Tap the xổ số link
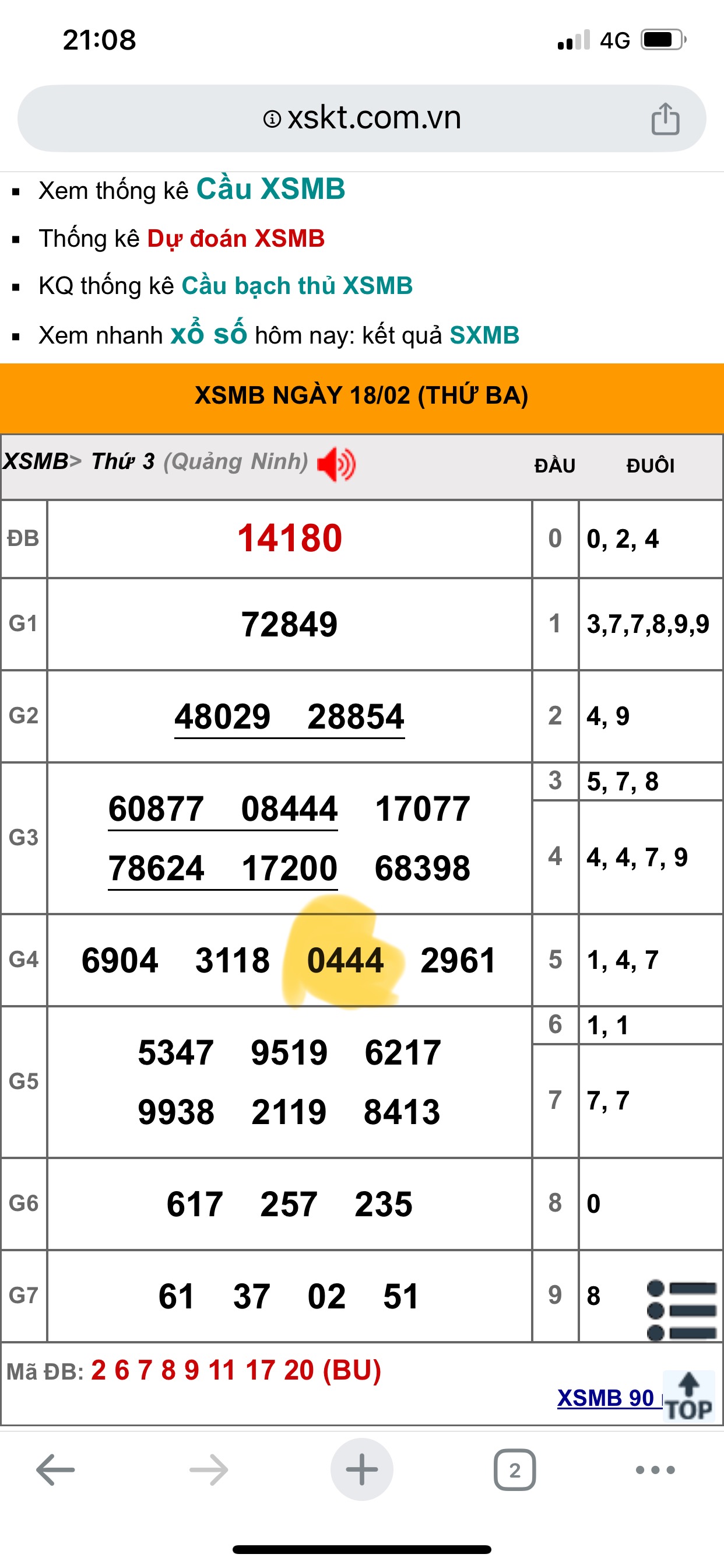724x1568 pixels. coord(208,334)
